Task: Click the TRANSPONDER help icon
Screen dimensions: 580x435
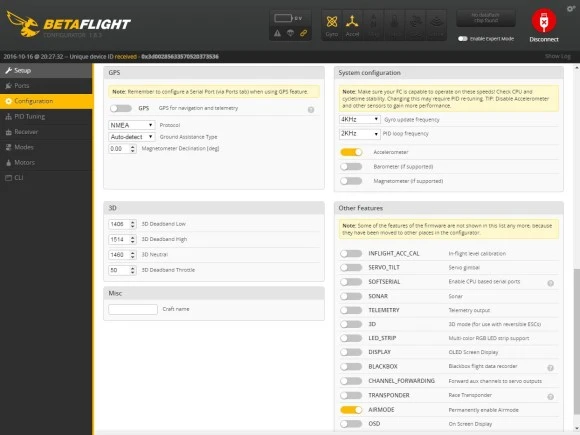Action: point(550,397)
